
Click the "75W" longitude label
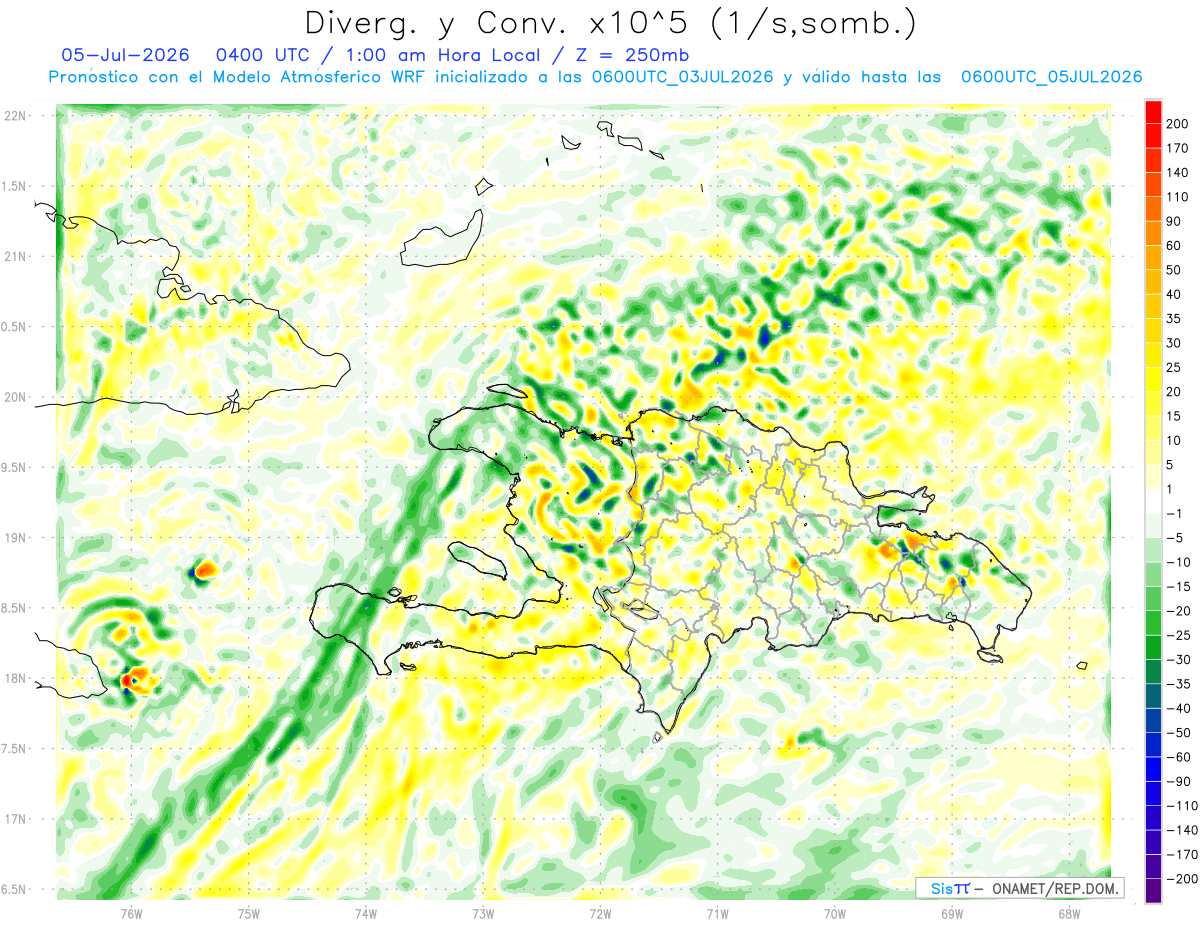tap(248, 914)
